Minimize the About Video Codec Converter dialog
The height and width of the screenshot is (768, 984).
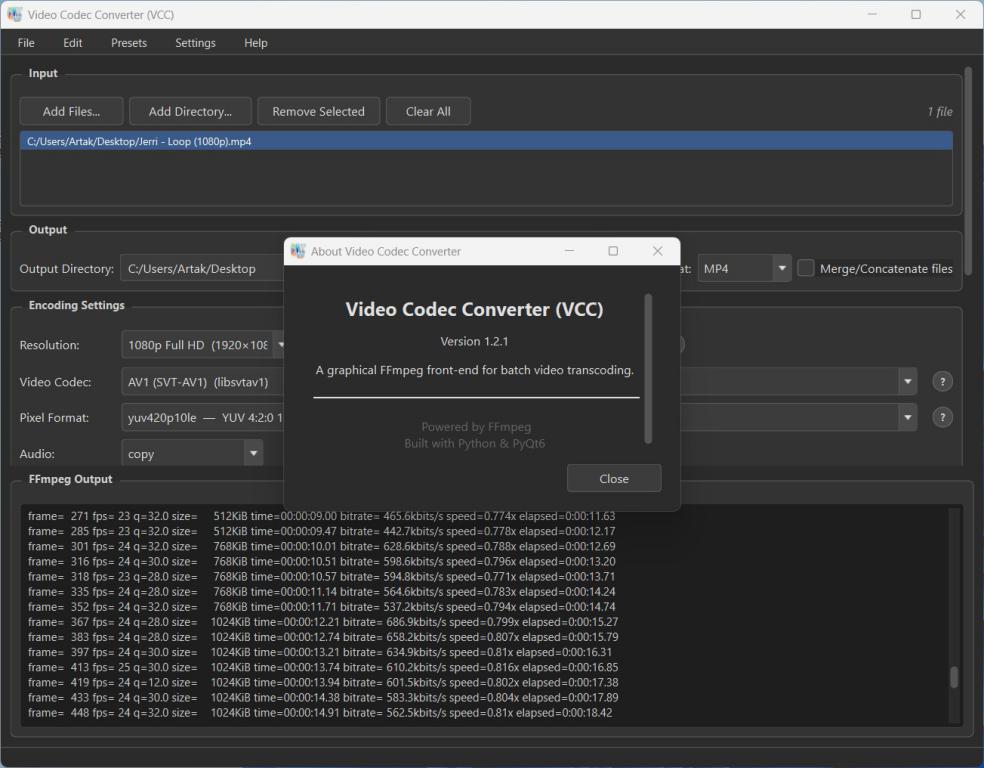569,251
